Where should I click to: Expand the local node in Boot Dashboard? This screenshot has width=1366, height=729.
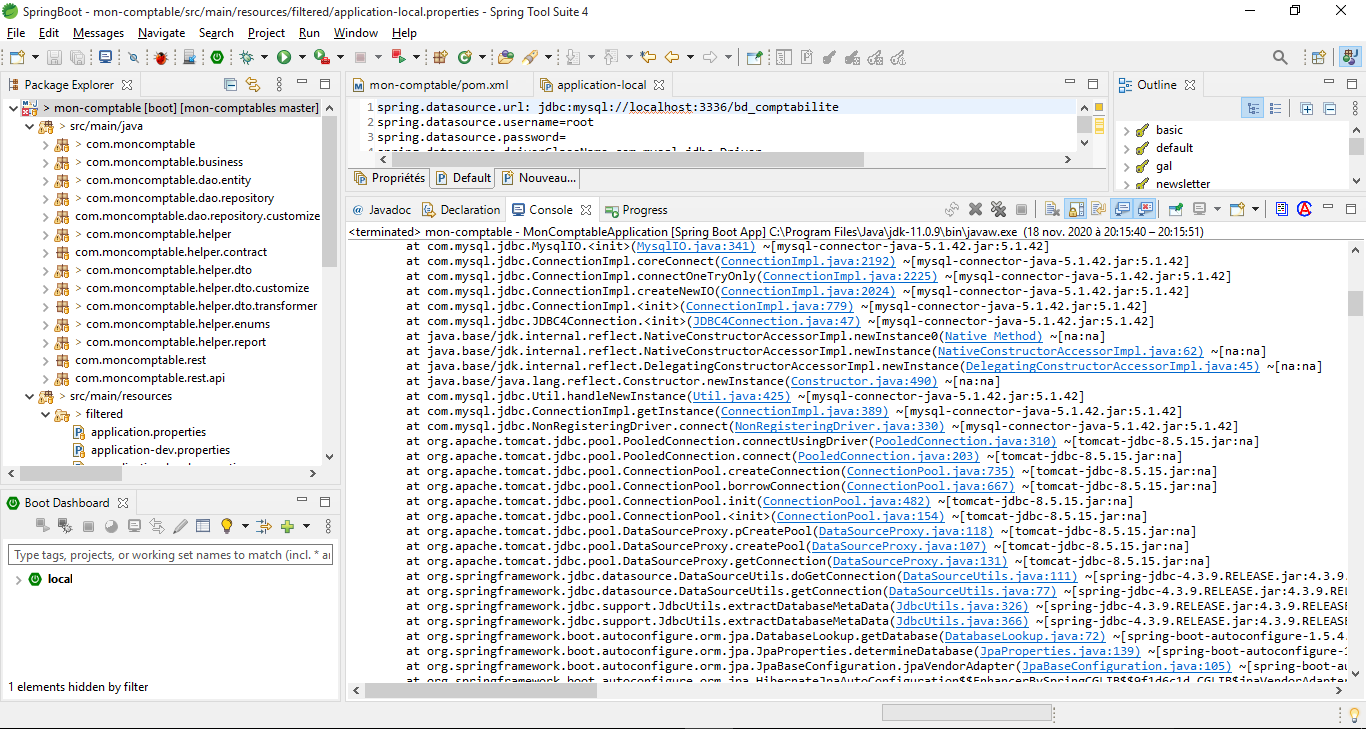tap(17, 580)
